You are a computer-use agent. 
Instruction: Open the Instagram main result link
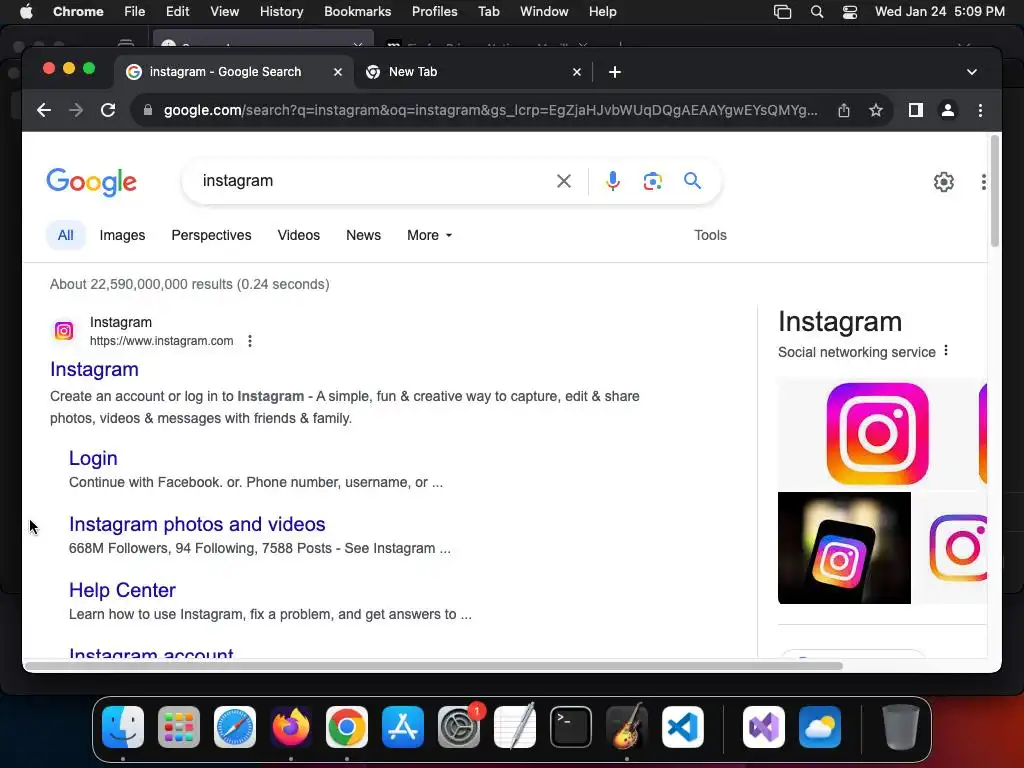[94, 369]
